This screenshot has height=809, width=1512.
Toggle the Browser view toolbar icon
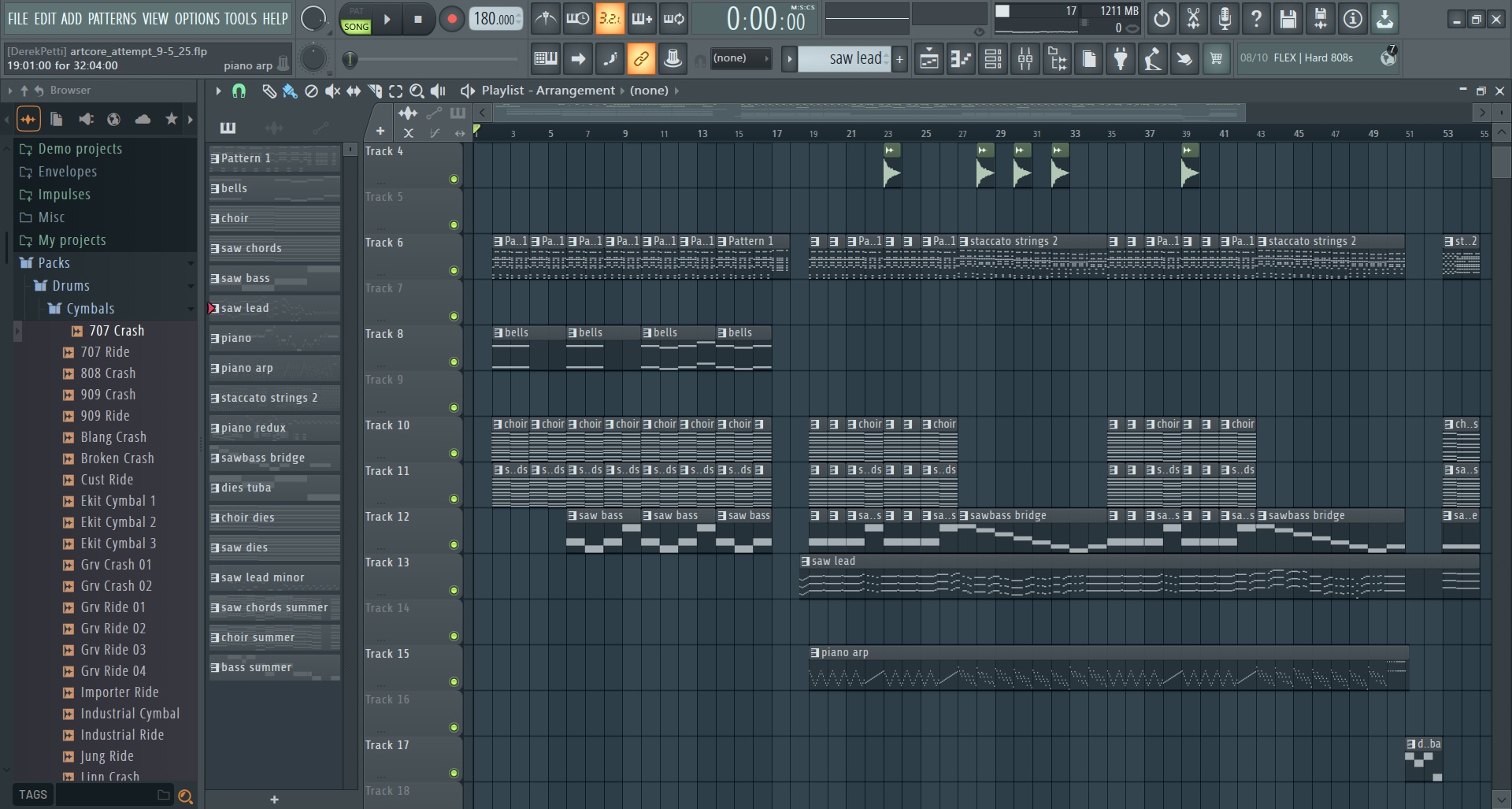click(1058, 58)
